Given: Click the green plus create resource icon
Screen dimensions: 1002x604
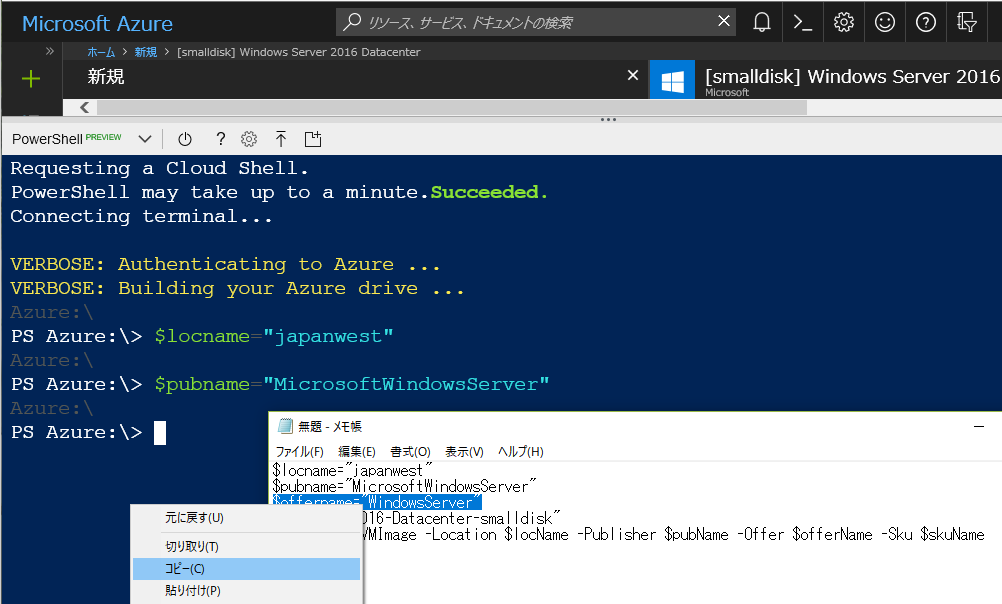Looking at the screenshot, I should [x=31, y=79].
